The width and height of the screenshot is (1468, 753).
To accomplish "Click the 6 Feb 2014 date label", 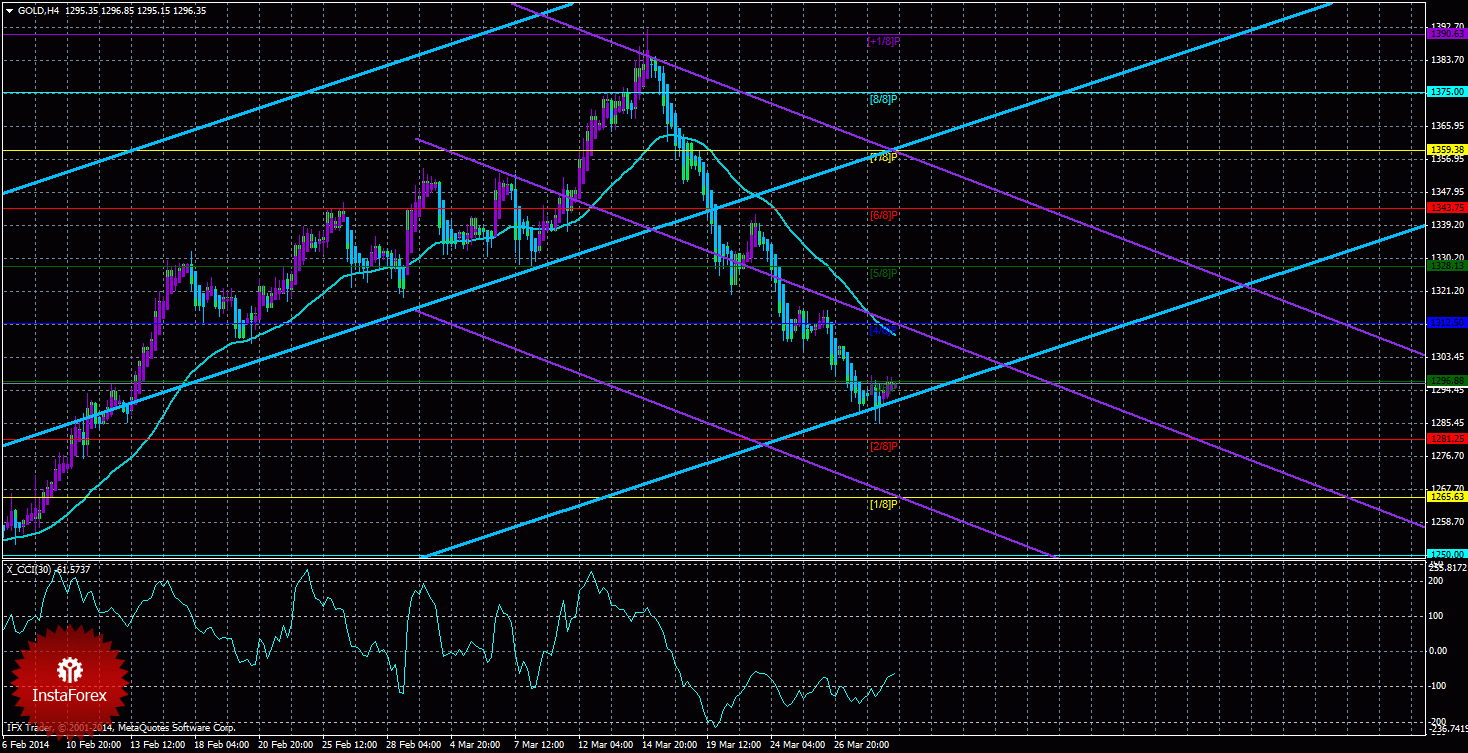I will [28, 745].
